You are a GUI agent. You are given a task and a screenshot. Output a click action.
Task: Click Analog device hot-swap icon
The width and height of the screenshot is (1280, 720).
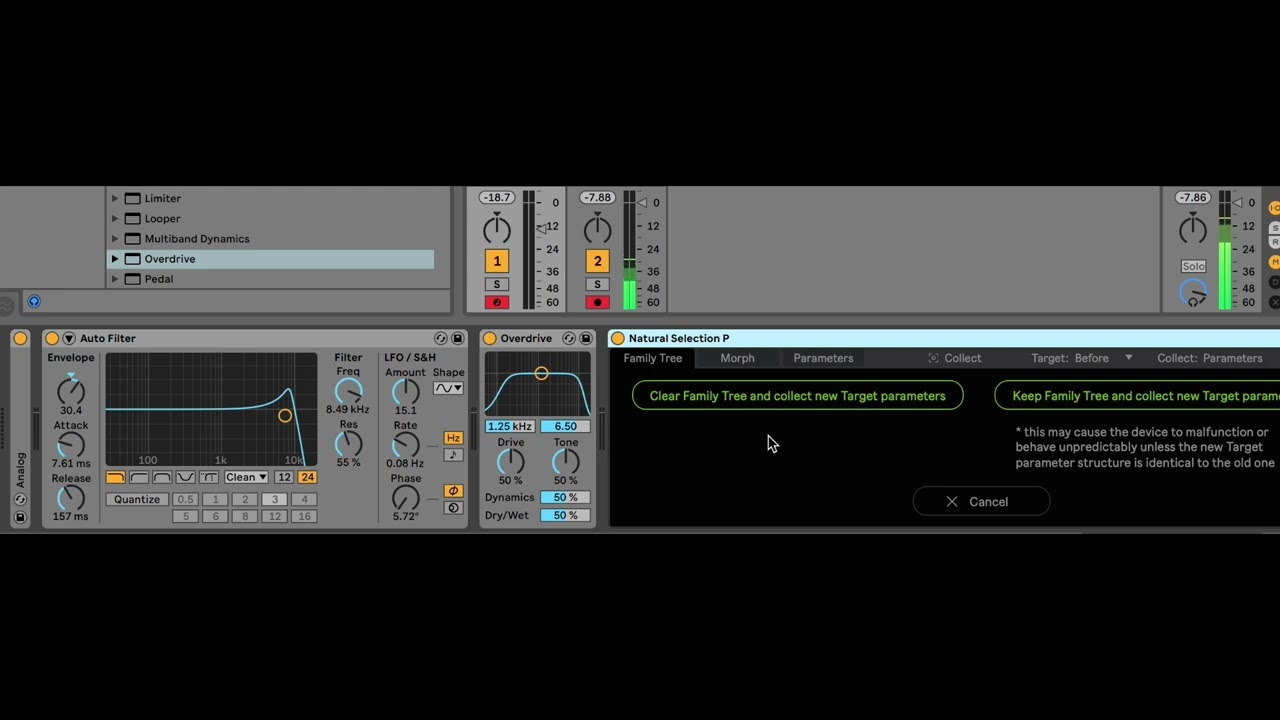point(20,500)
